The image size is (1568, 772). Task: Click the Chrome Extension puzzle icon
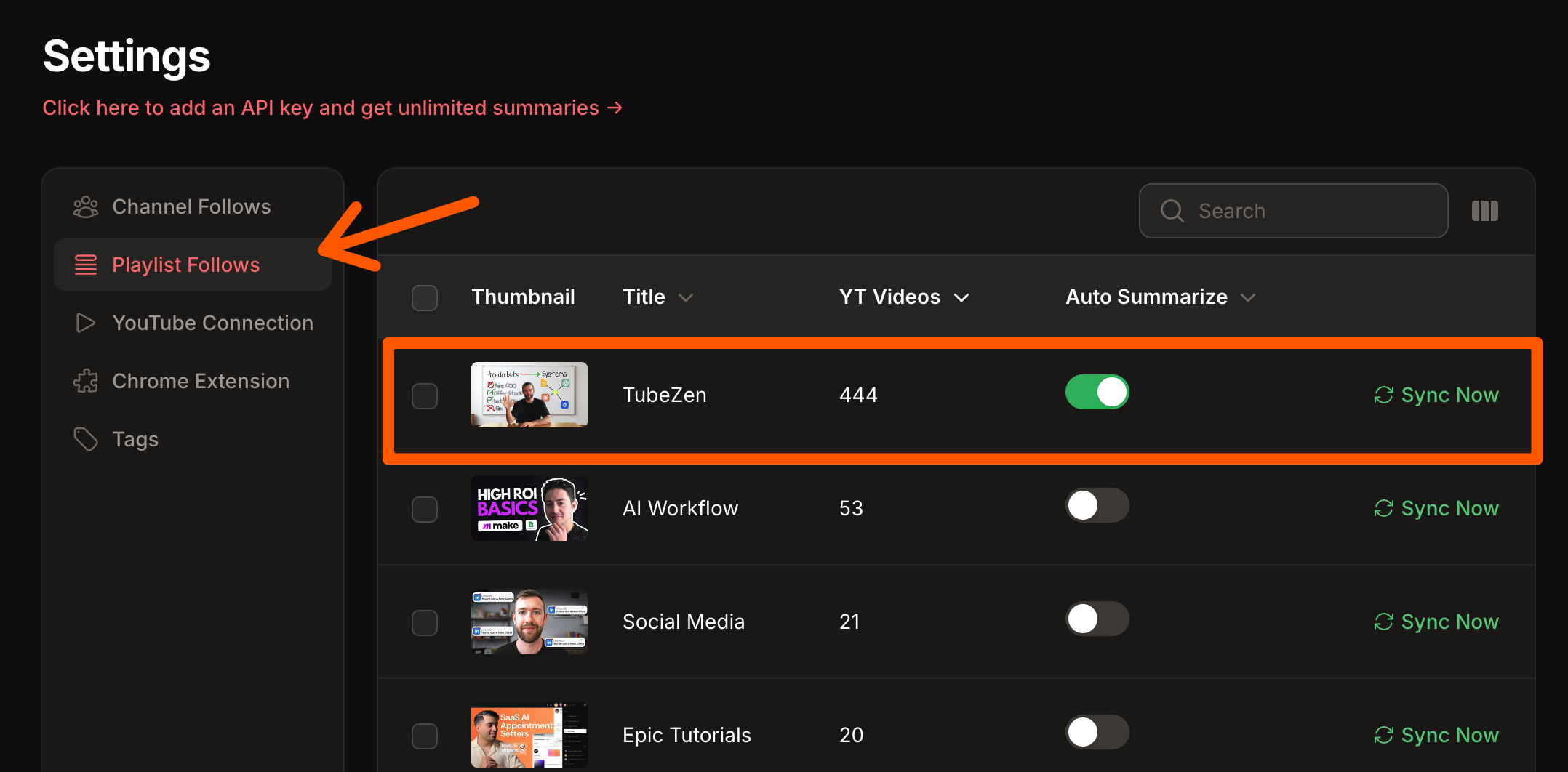[86, 382]
